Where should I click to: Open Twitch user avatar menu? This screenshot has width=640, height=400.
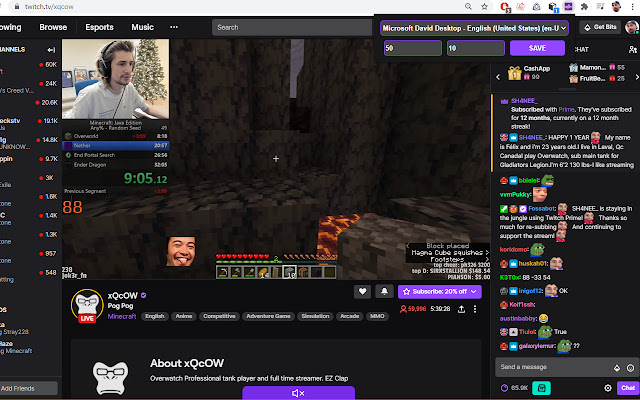(632, 27)
